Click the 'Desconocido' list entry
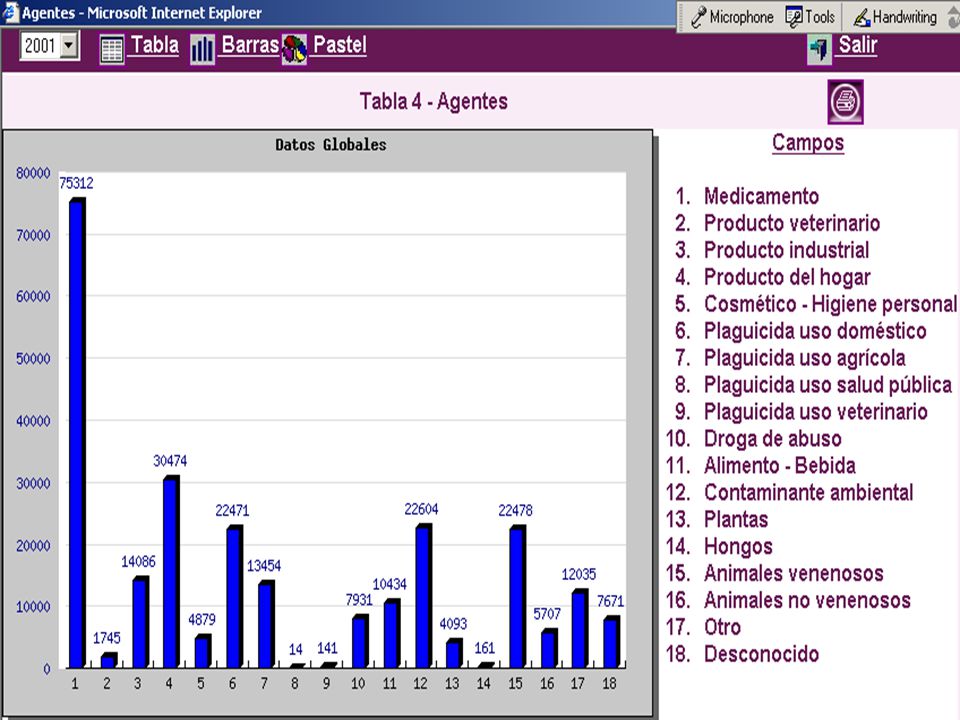This screenshot has height=720, width=960. (x=762, y=654)
